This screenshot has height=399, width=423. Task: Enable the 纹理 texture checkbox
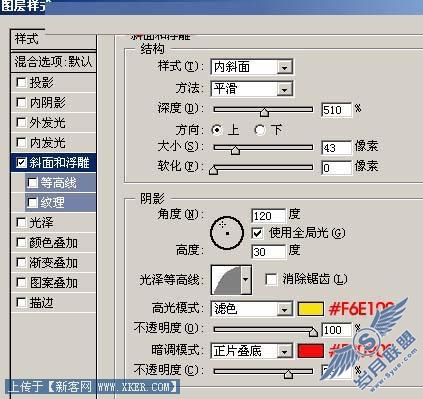[33, 202]
